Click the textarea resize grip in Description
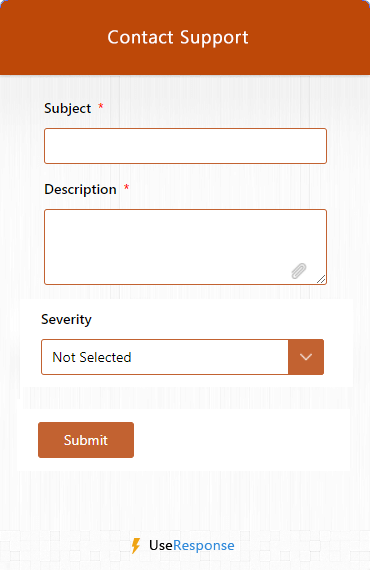370x570 pixels. pyautogui.click(x=321, y=279)
